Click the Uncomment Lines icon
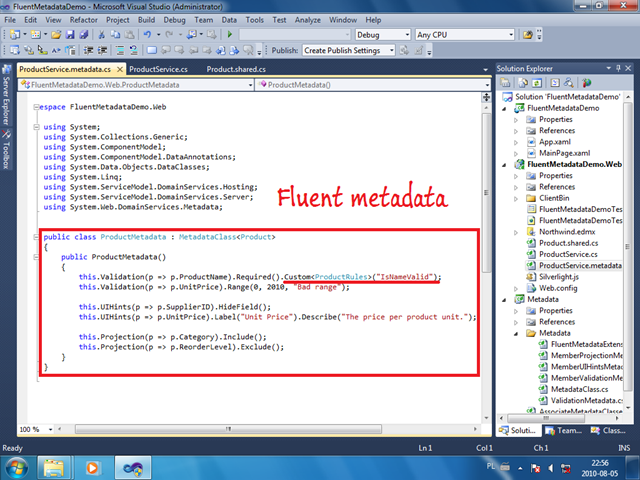The width and height of the screenshot is (640, 480). [133, 50]
